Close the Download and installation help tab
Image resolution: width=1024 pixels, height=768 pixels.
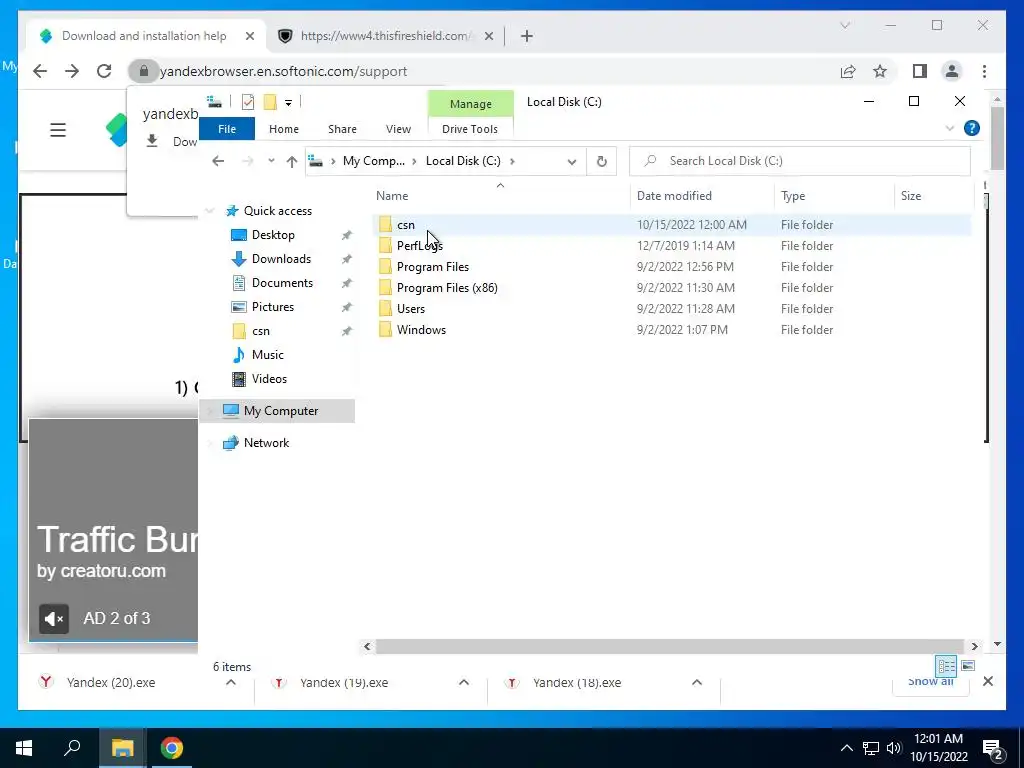[249, 36]
